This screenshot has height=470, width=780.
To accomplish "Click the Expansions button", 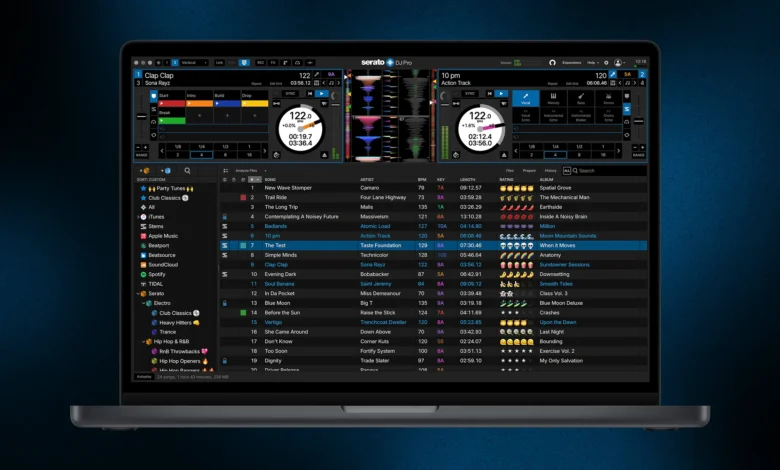I will click(572, 63).
